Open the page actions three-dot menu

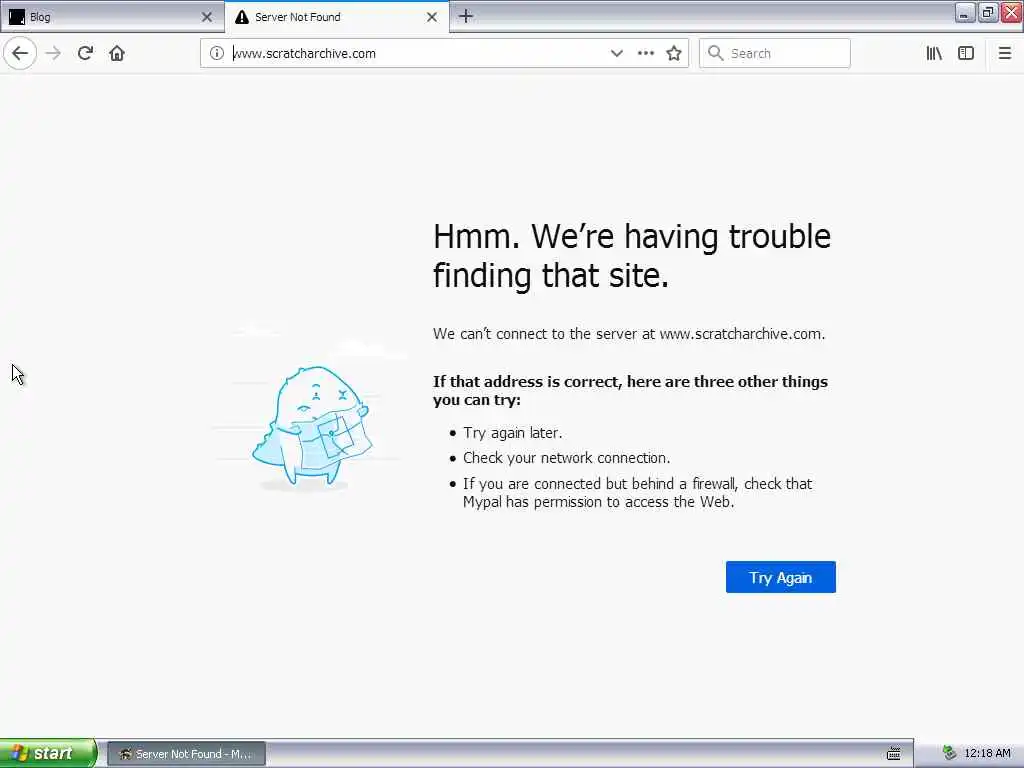(646, 54)
